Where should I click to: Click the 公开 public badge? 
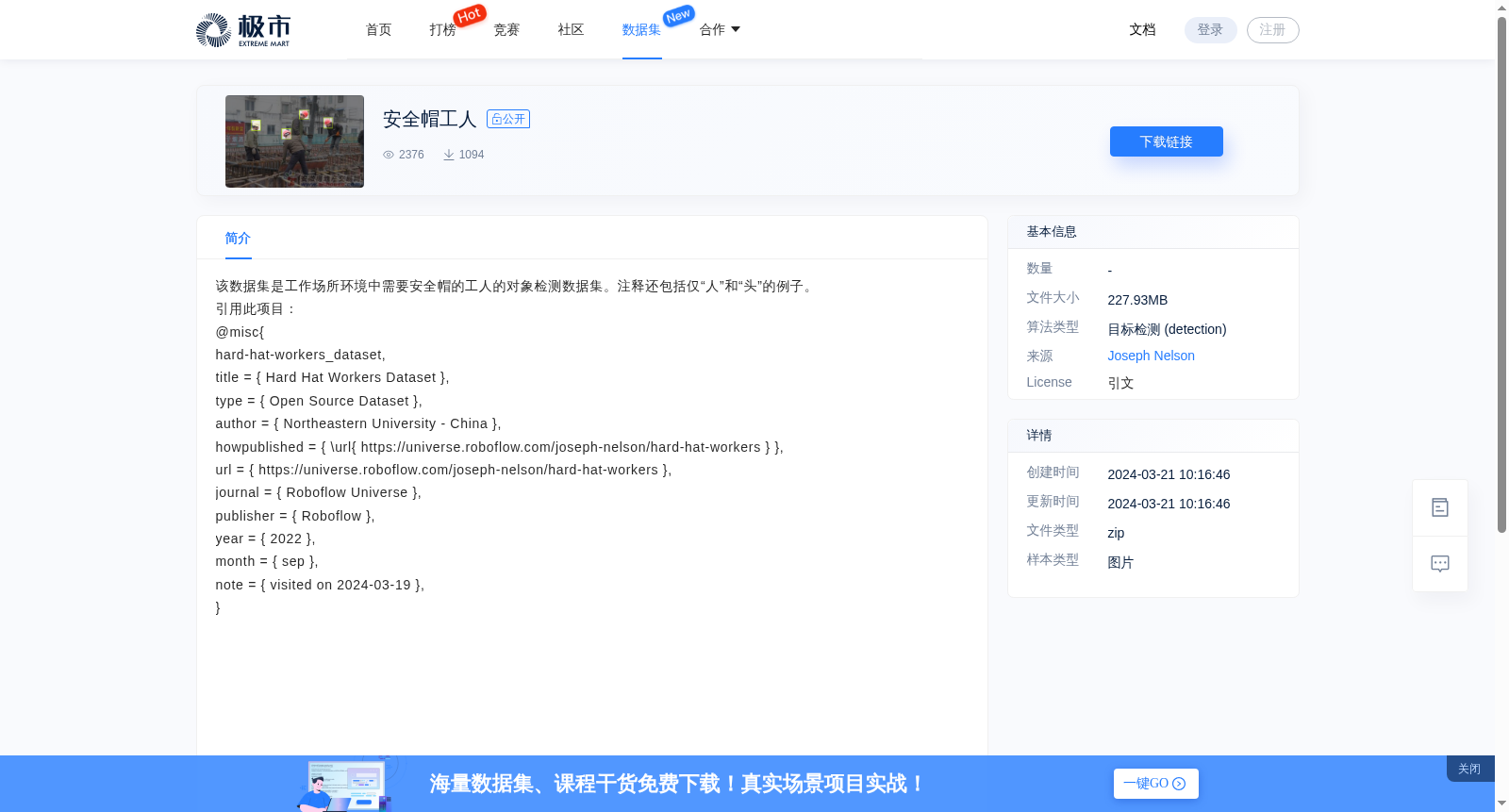[x=508, y=119]
